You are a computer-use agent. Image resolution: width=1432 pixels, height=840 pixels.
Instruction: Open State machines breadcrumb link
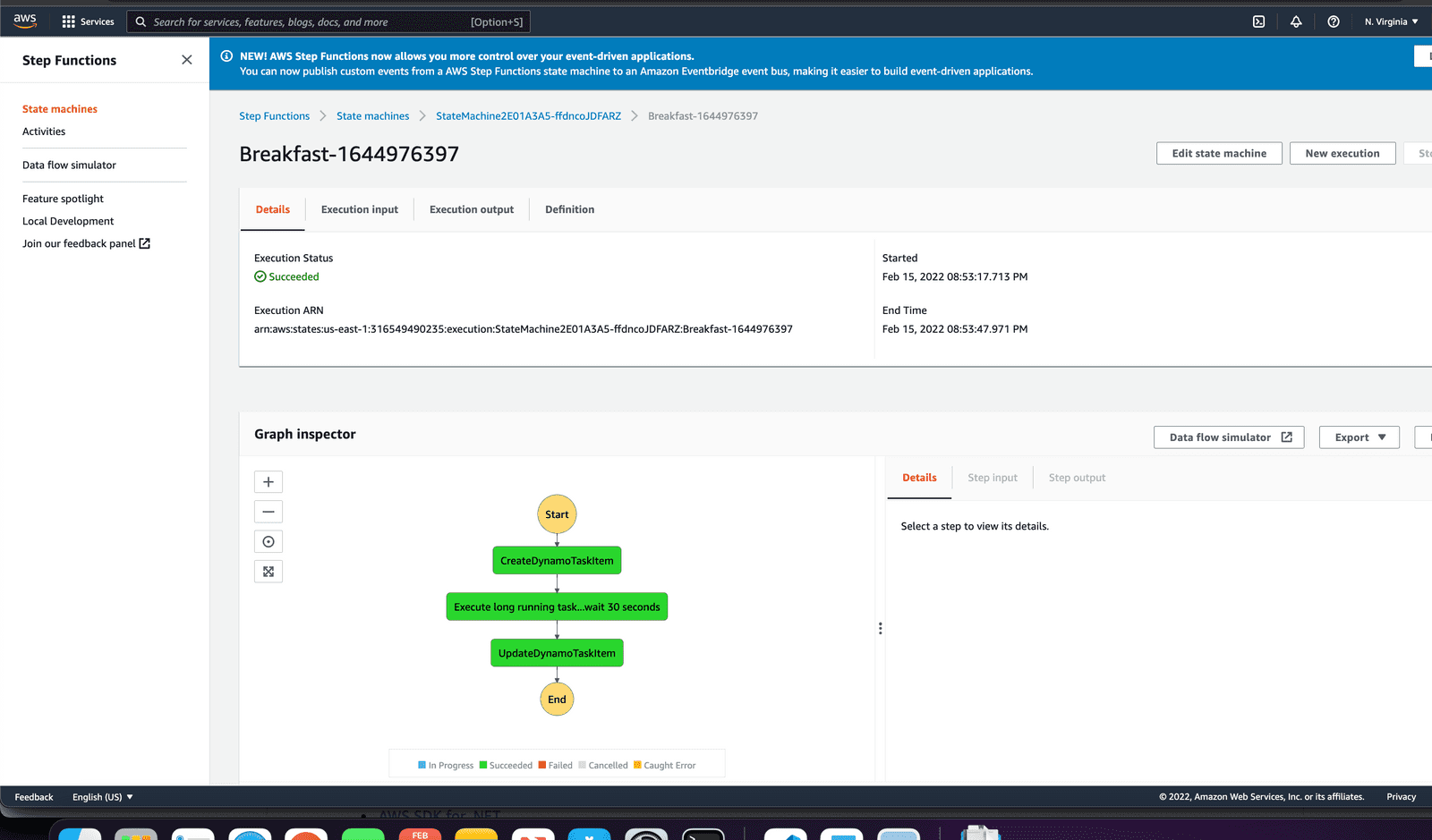click(372, 115)
